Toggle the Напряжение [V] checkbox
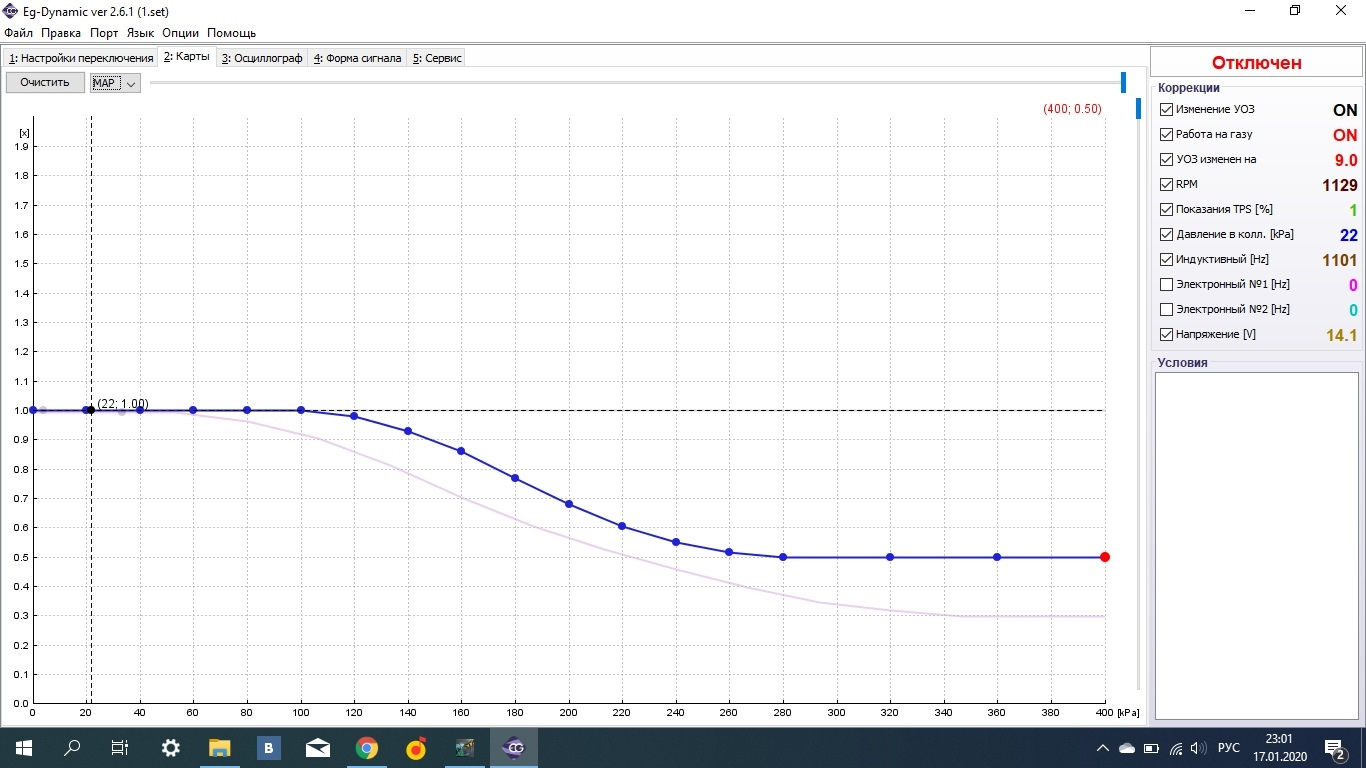The height and width of the screenshot is (768, 1366). (1166, 334)
